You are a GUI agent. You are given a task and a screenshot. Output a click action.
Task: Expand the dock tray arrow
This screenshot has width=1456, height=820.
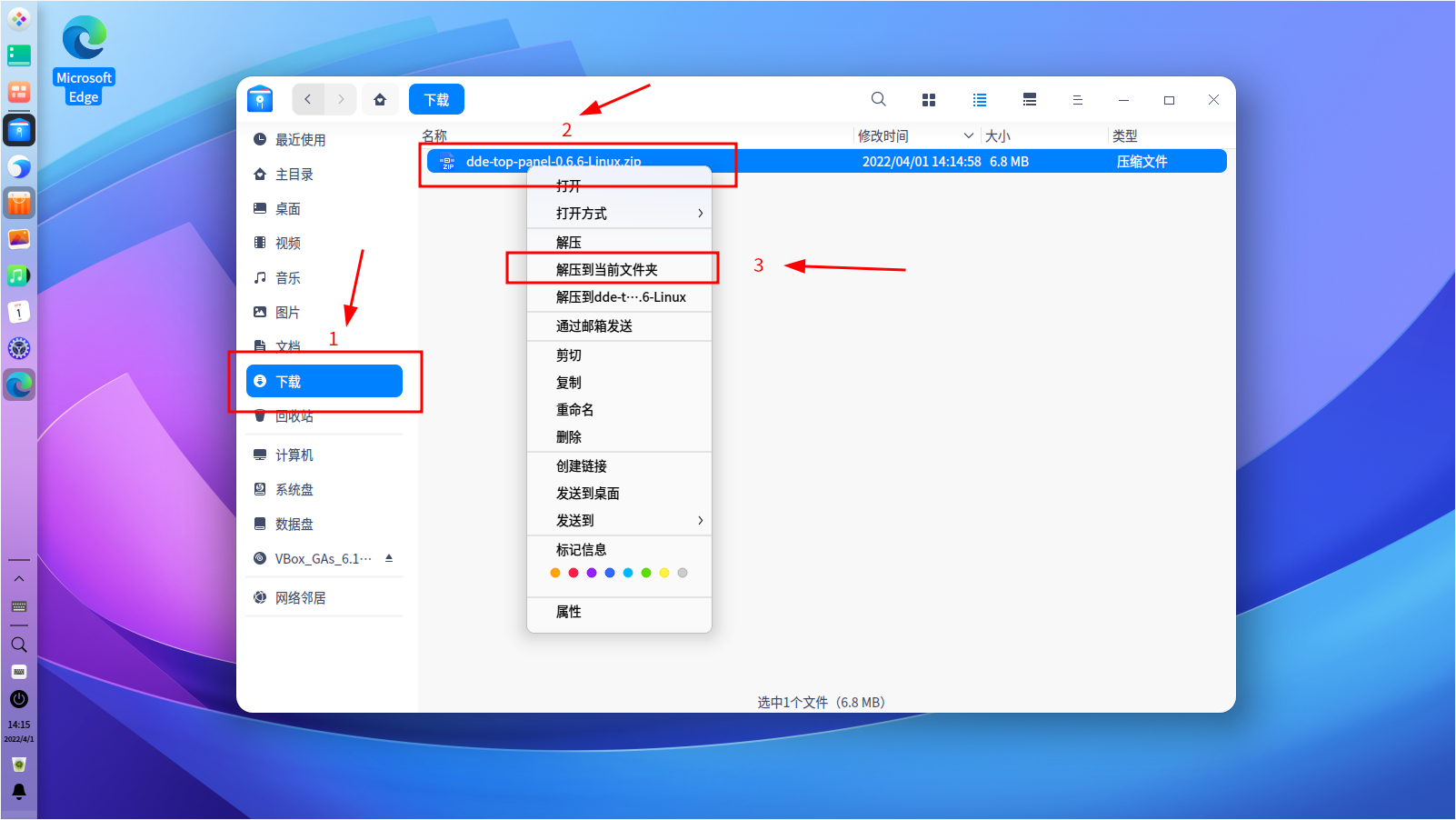(x=19, y=579)
